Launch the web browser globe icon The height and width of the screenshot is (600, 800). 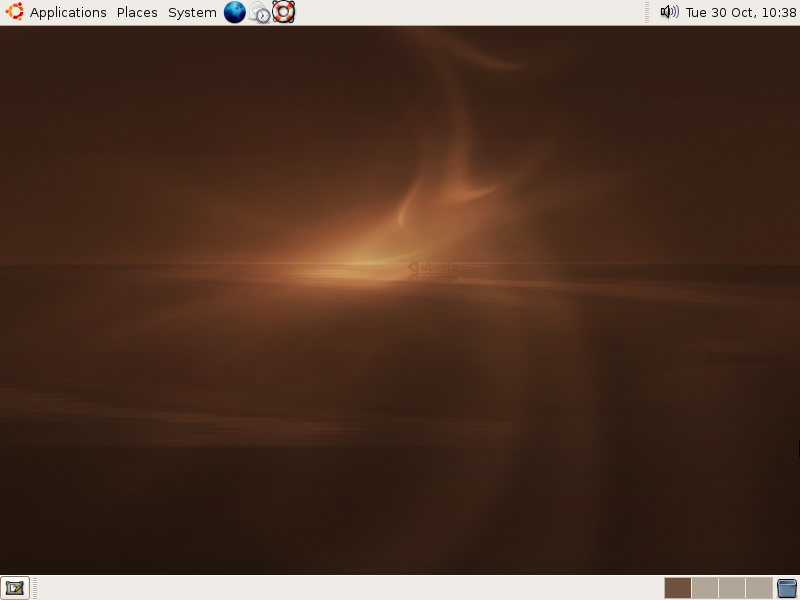coord(235,12)
